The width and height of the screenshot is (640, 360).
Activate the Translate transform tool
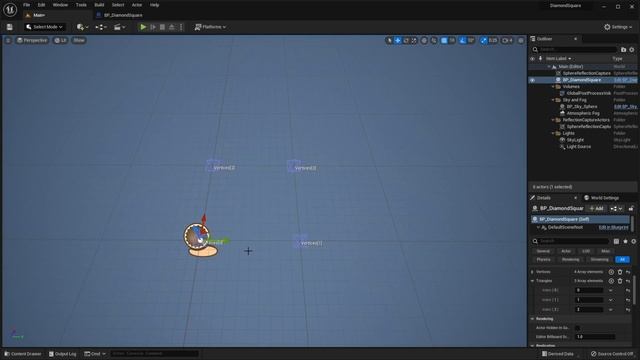[398, 40]
